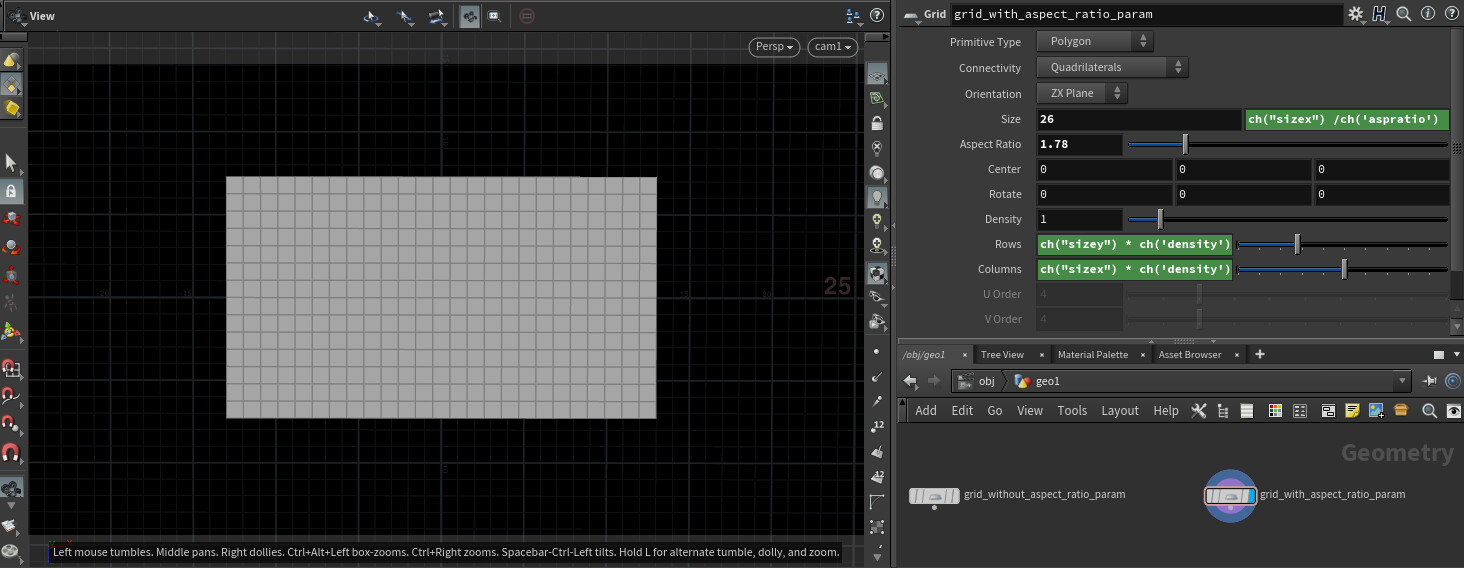Click the sticky note icon in the network toolbar
This screenshot has height=568, width=1464.
1352,411
